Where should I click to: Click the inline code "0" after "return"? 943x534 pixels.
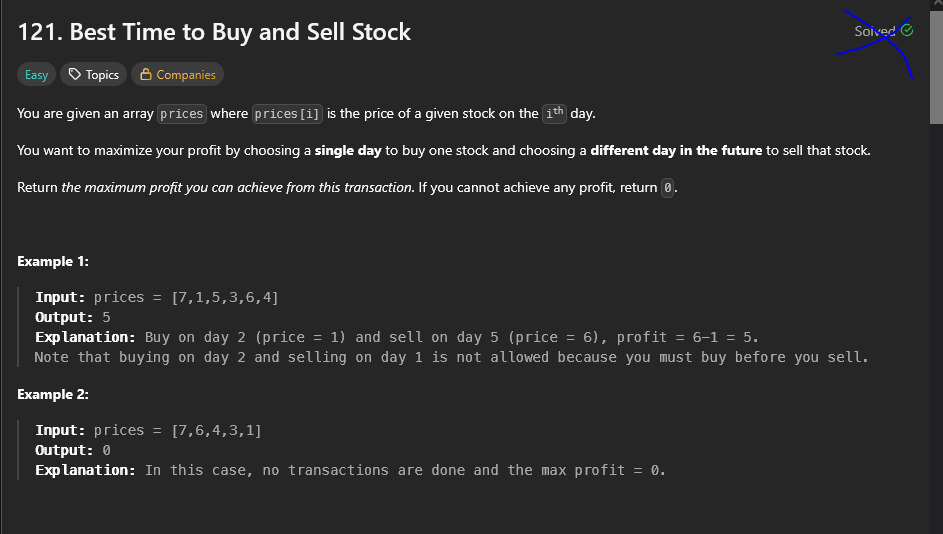click(668, 188)
